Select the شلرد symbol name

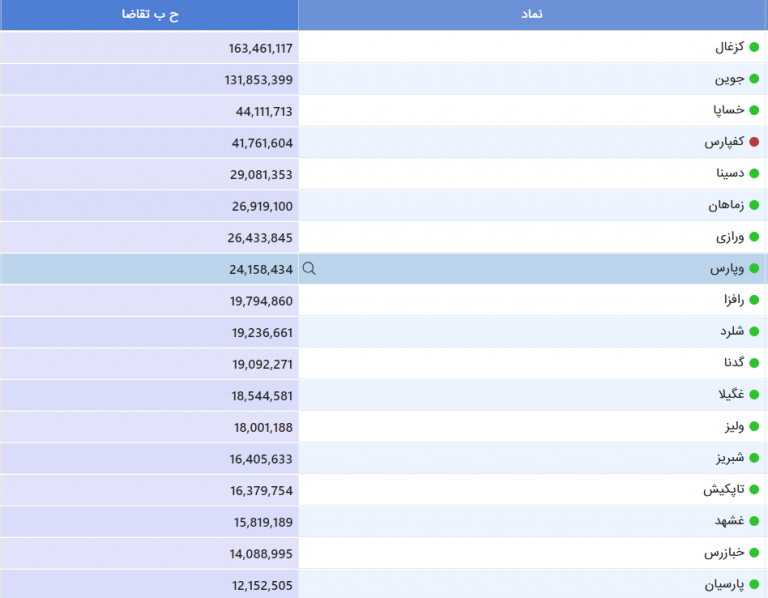(732, 332)
